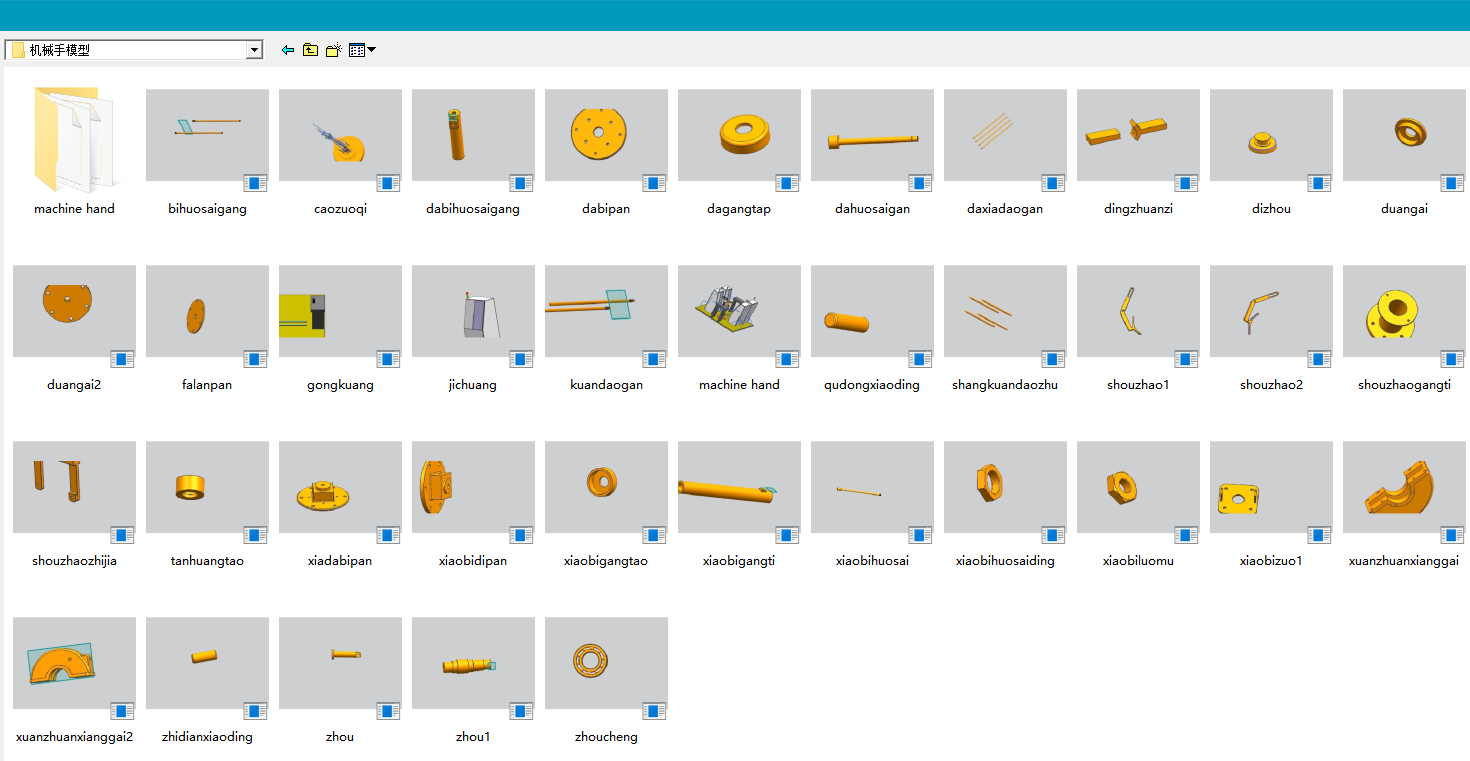
Task: Click the 'jichuang' file name label
Action: pos(473,385)
